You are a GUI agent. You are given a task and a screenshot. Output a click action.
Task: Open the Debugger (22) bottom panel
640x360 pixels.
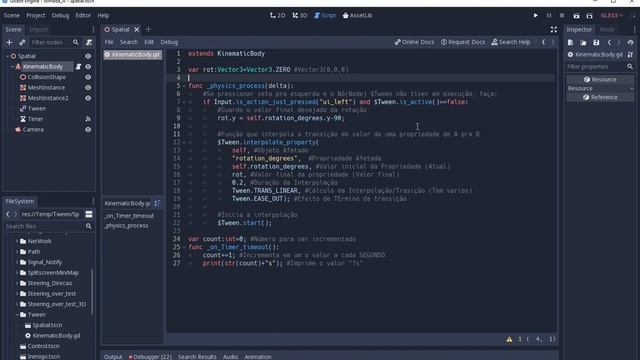click(x=150, y=357)
